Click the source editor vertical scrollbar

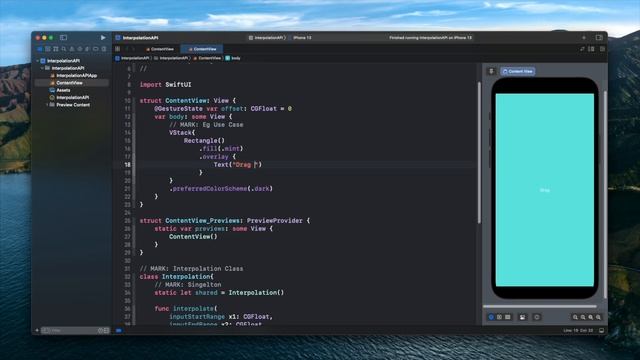[479, 153]
